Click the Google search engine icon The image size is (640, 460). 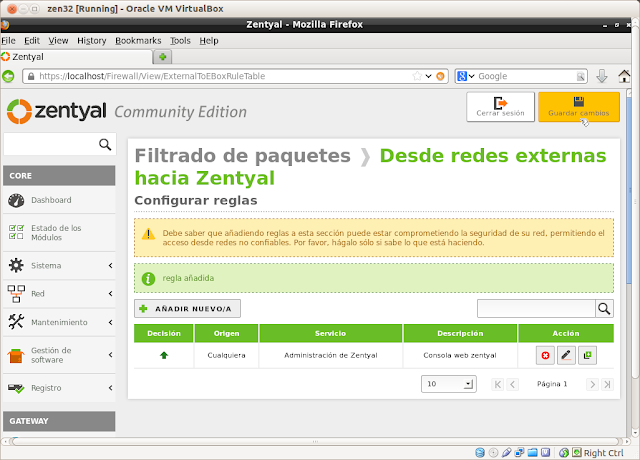point(462,76)
